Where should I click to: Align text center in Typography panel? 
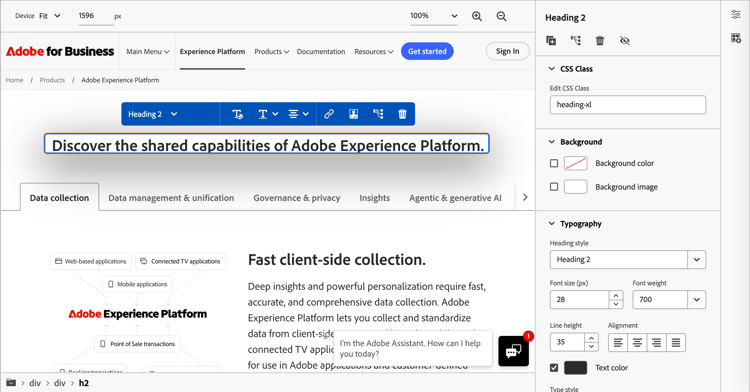pos(637,343)
